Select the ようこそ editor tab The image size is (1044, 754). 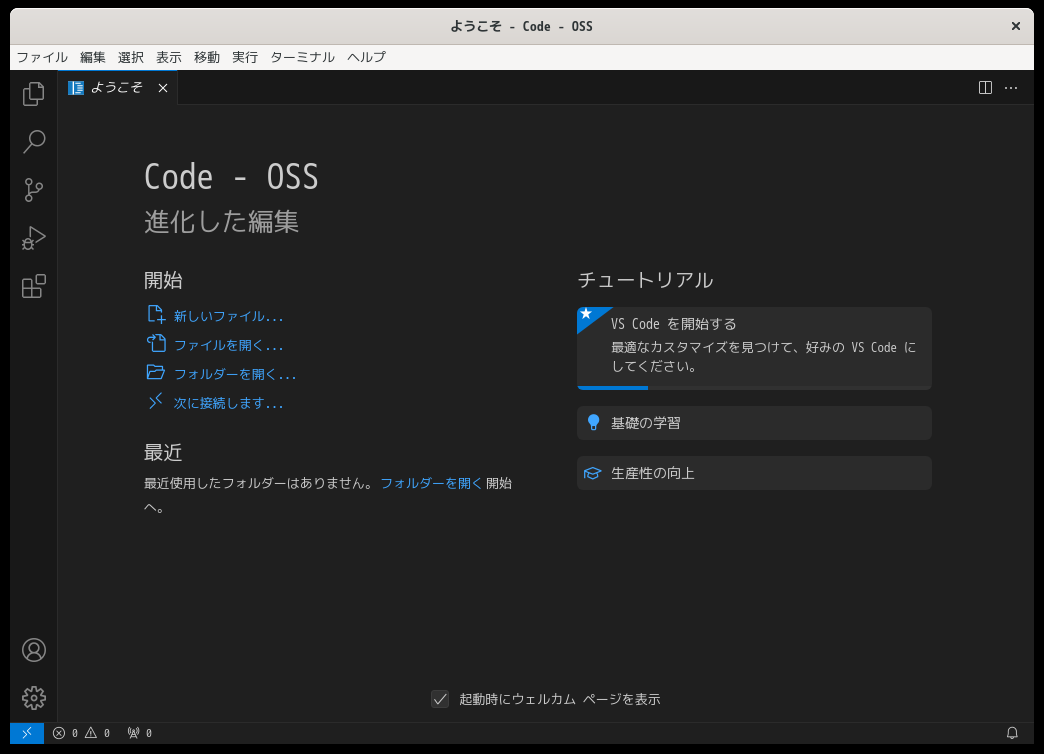118,87
